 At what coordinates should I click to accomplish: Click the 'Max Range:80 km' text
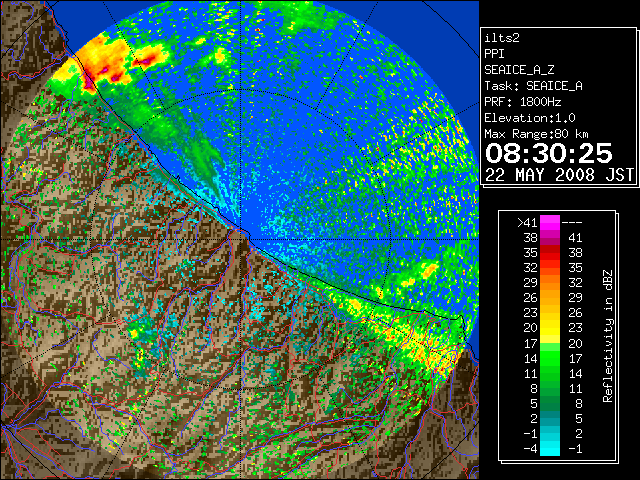(x=536, y=134)
